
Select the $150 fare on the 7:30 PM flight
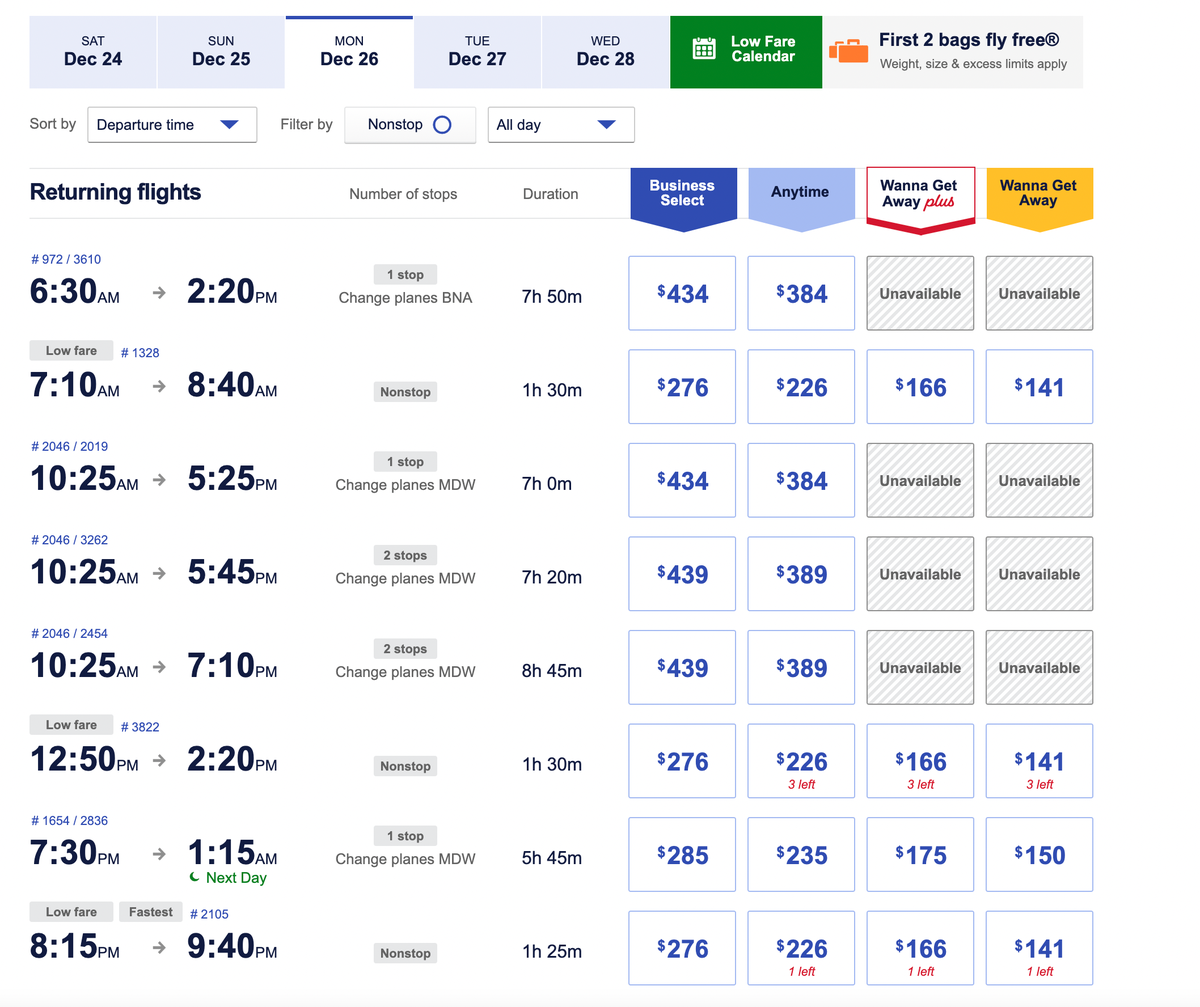coord(1039,854)
